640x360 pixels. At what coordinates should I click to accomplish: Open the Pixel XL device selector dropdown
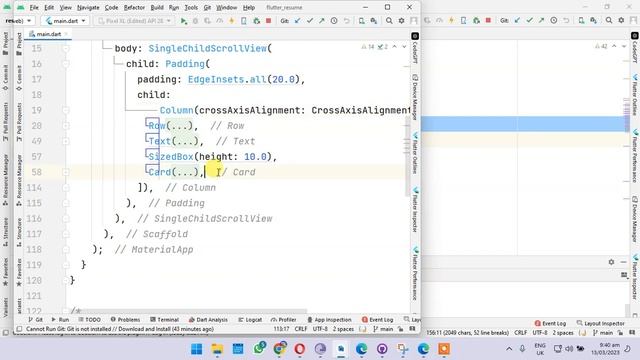point(134,21)
